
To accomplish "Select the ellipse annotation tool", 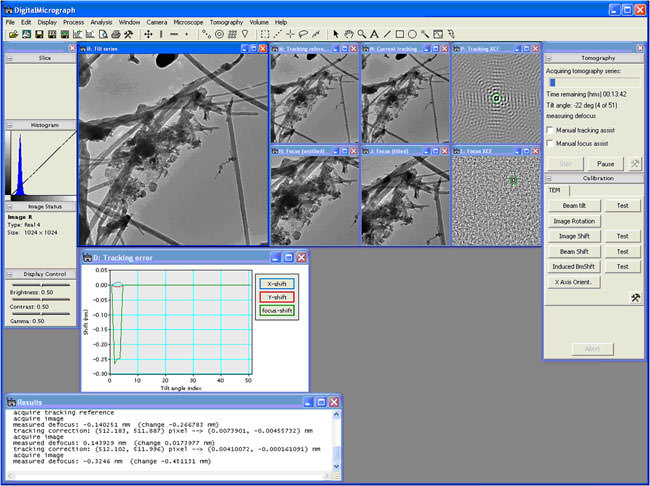I will (412, 34).
